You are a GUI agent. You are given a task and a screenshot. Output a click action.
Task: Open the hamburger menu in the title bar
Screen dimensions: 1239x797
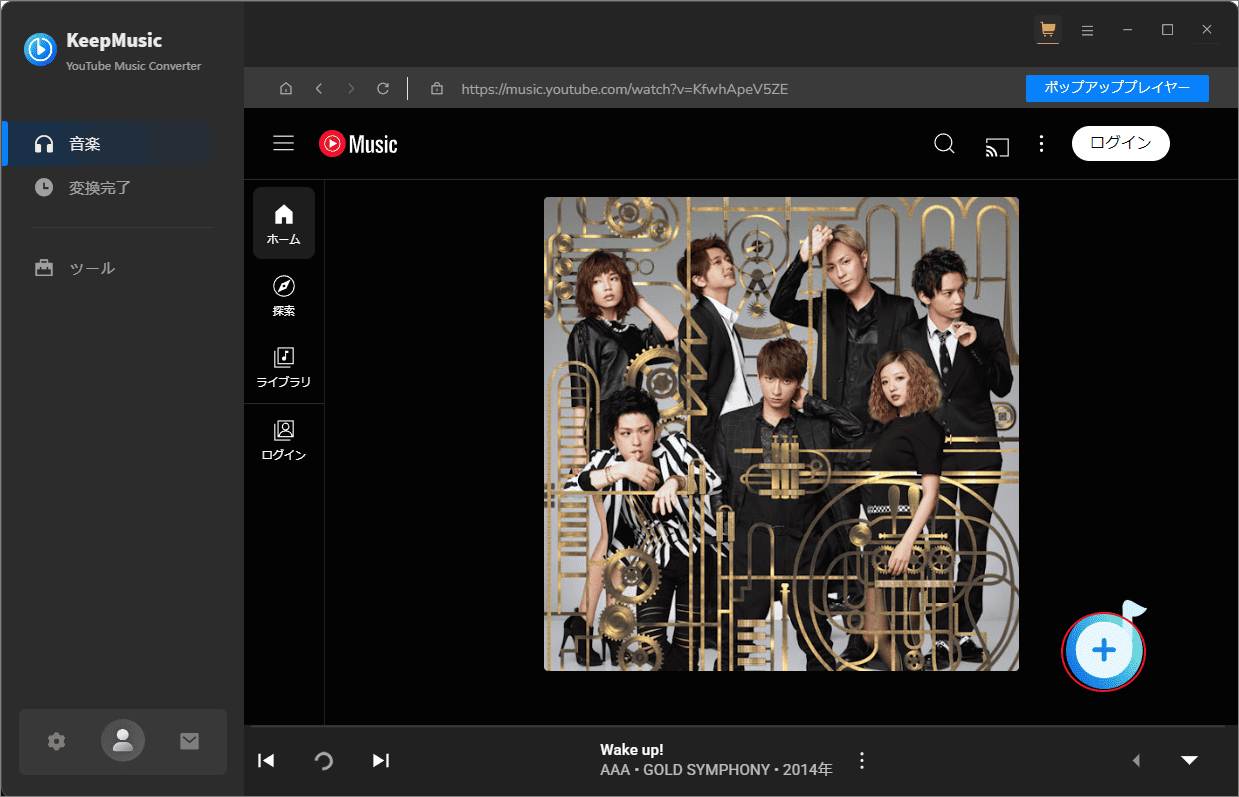point(1087,30)
